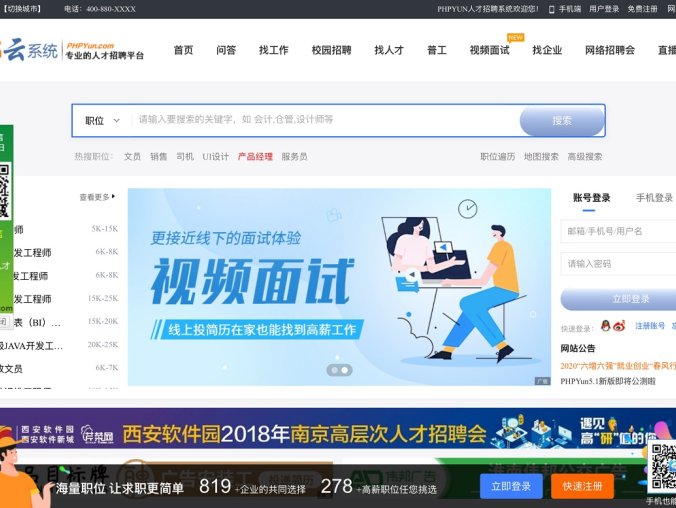Open the 2020"六增六强" announcement
The image size is (676, 508).
coord(618,366)
